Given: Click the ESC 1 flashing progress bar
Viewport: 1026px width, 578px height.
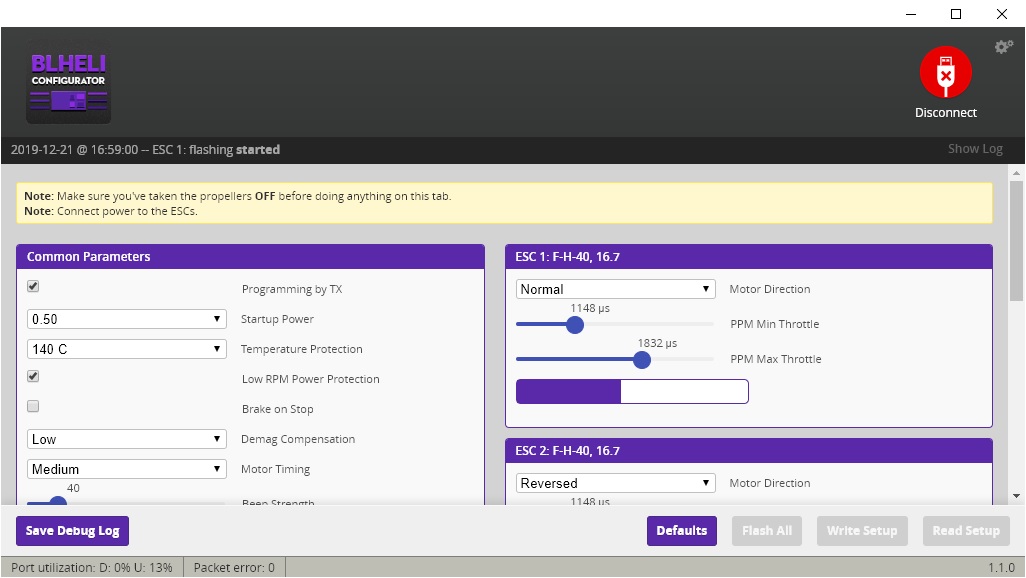Looking at the screenshot, I should click(632, 391).
